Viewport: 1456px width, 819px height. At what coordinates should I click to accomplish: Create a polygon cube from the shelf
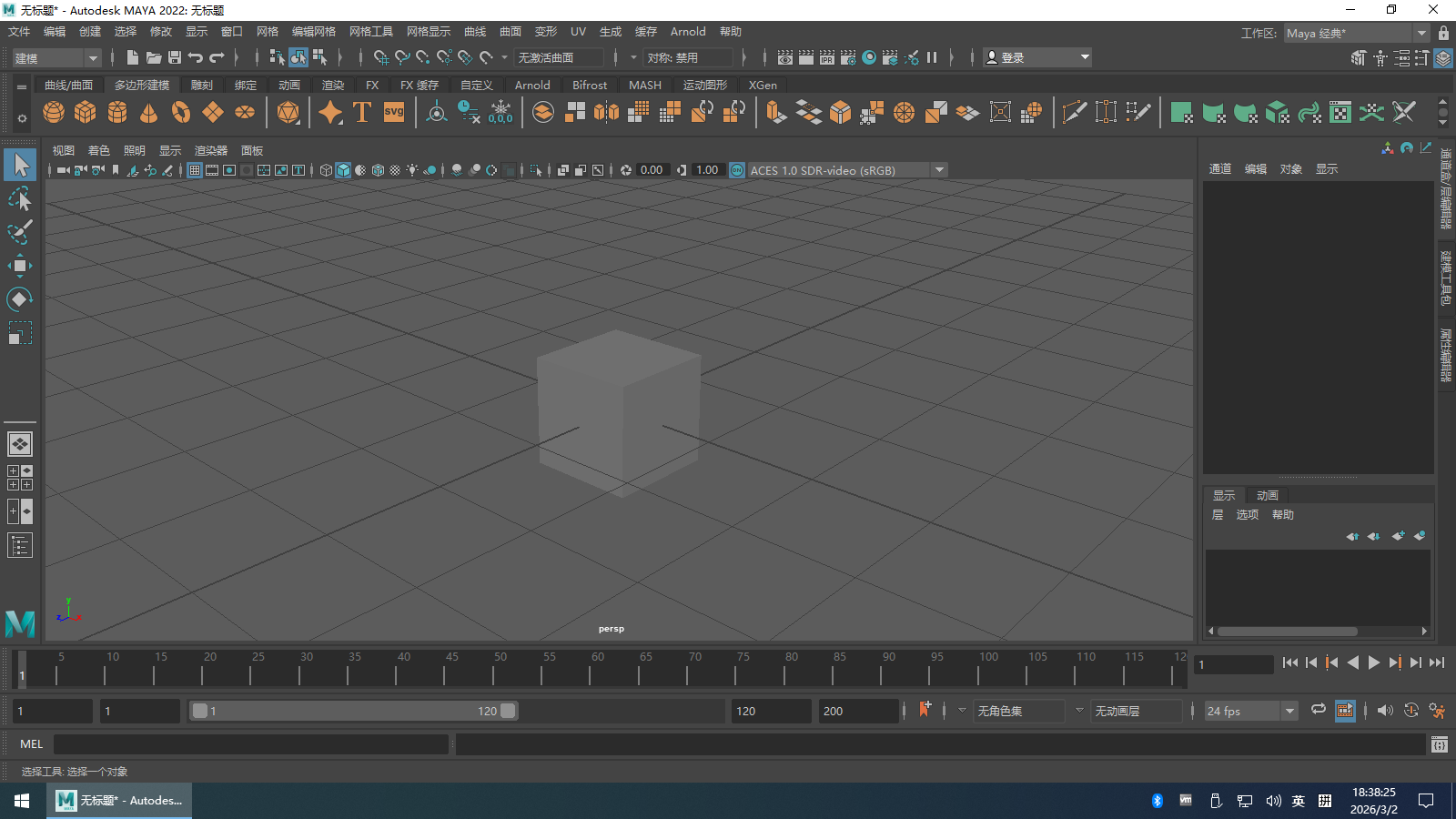pyautogui.click(x=86, y=112)
